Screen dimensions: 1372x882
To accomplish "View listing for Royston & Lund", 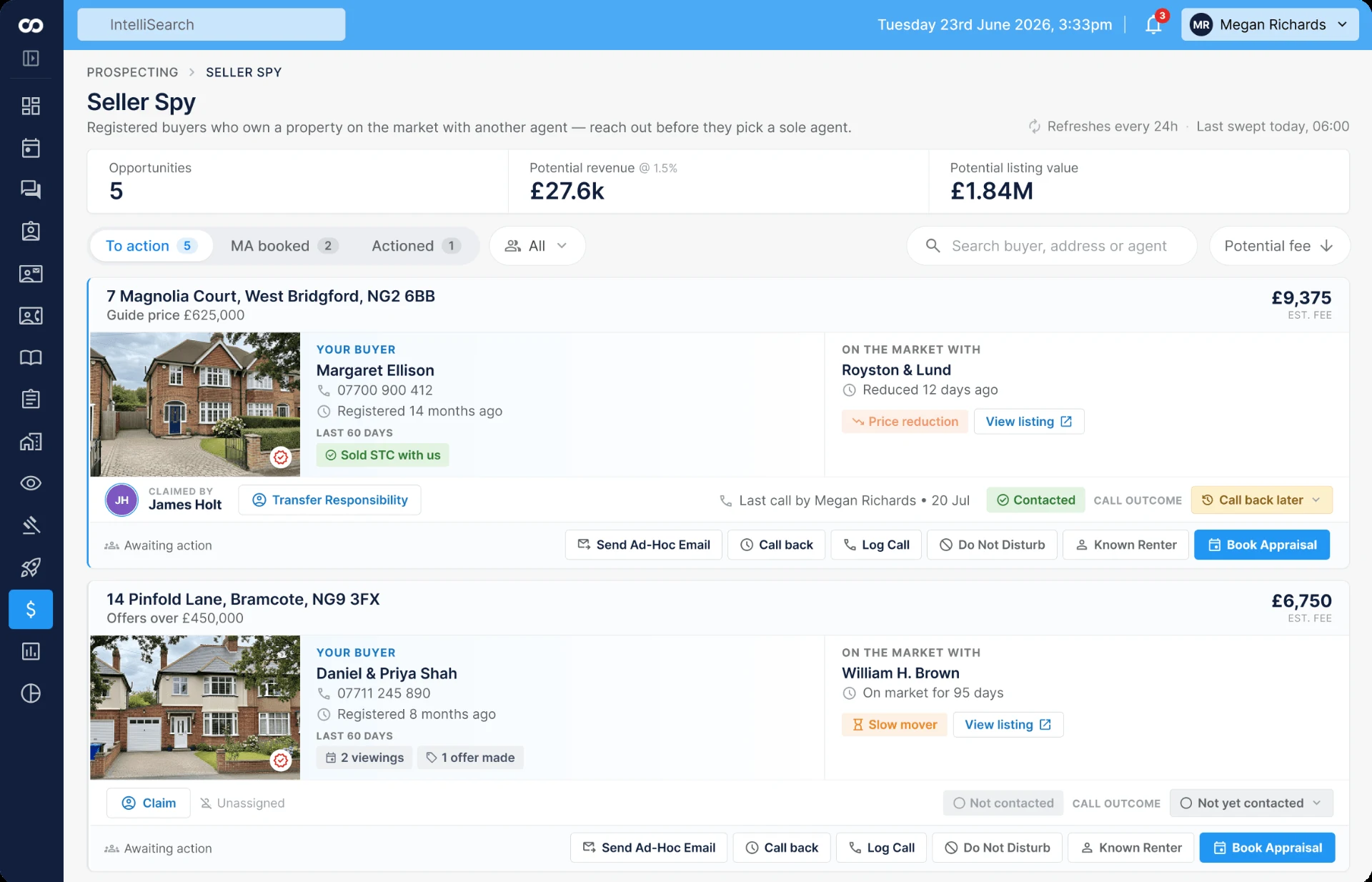I will pyautogui.click(x=1029, y=422).
